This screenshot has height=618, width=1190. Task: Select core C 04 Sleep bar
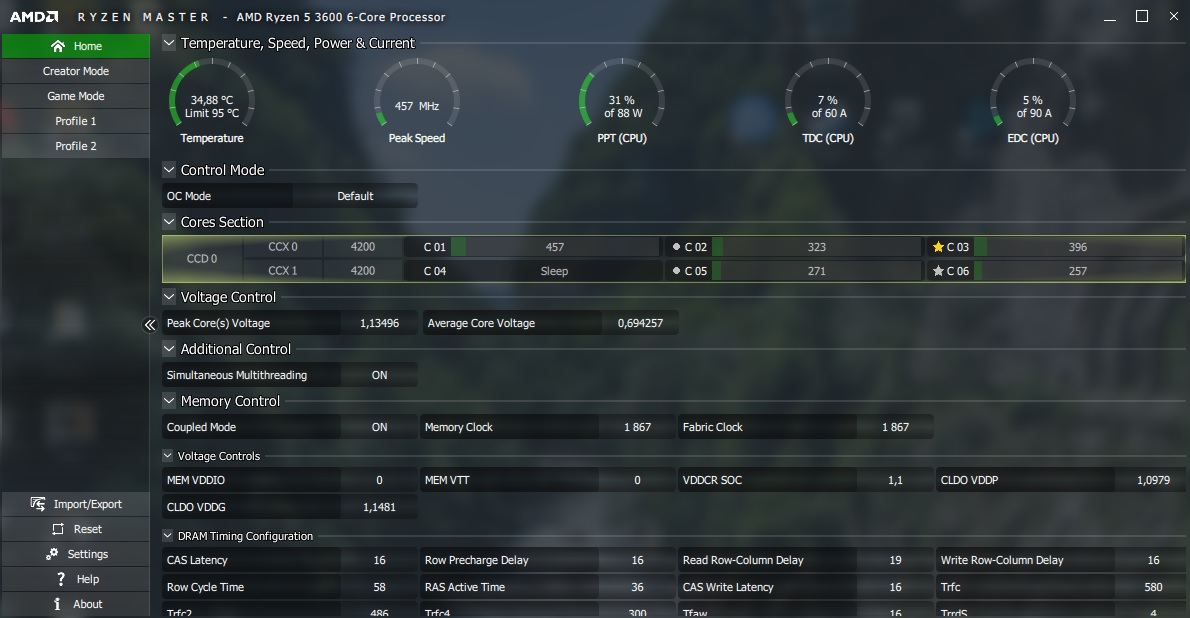(x=555, y=271)
